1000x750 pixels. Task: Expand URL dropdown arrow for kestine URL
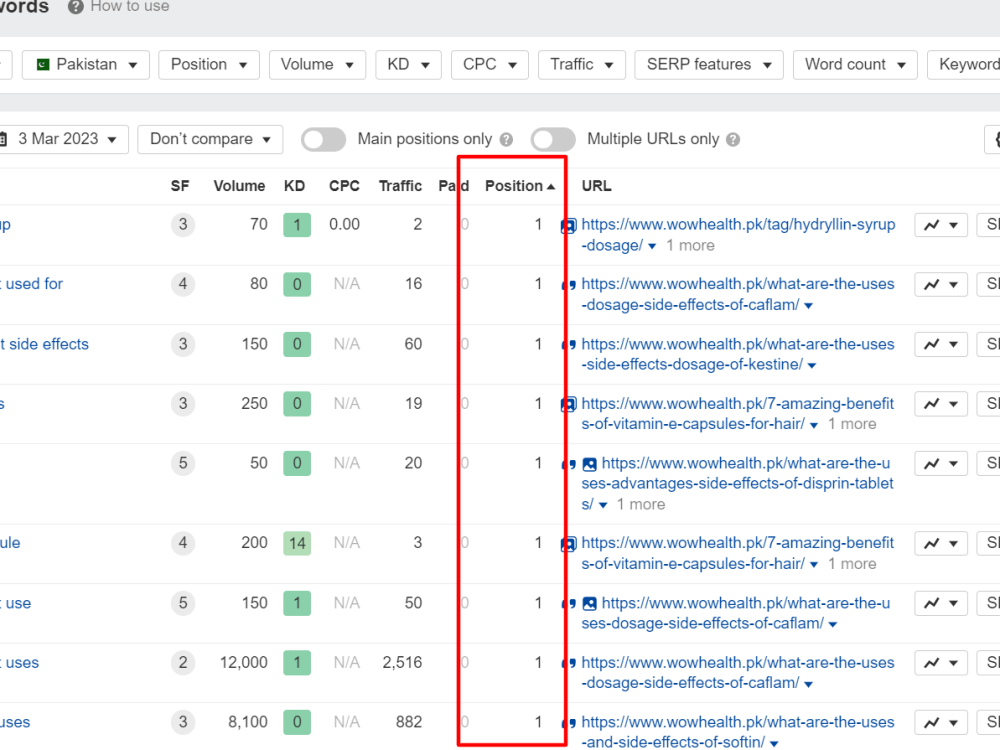coord(812,365)
